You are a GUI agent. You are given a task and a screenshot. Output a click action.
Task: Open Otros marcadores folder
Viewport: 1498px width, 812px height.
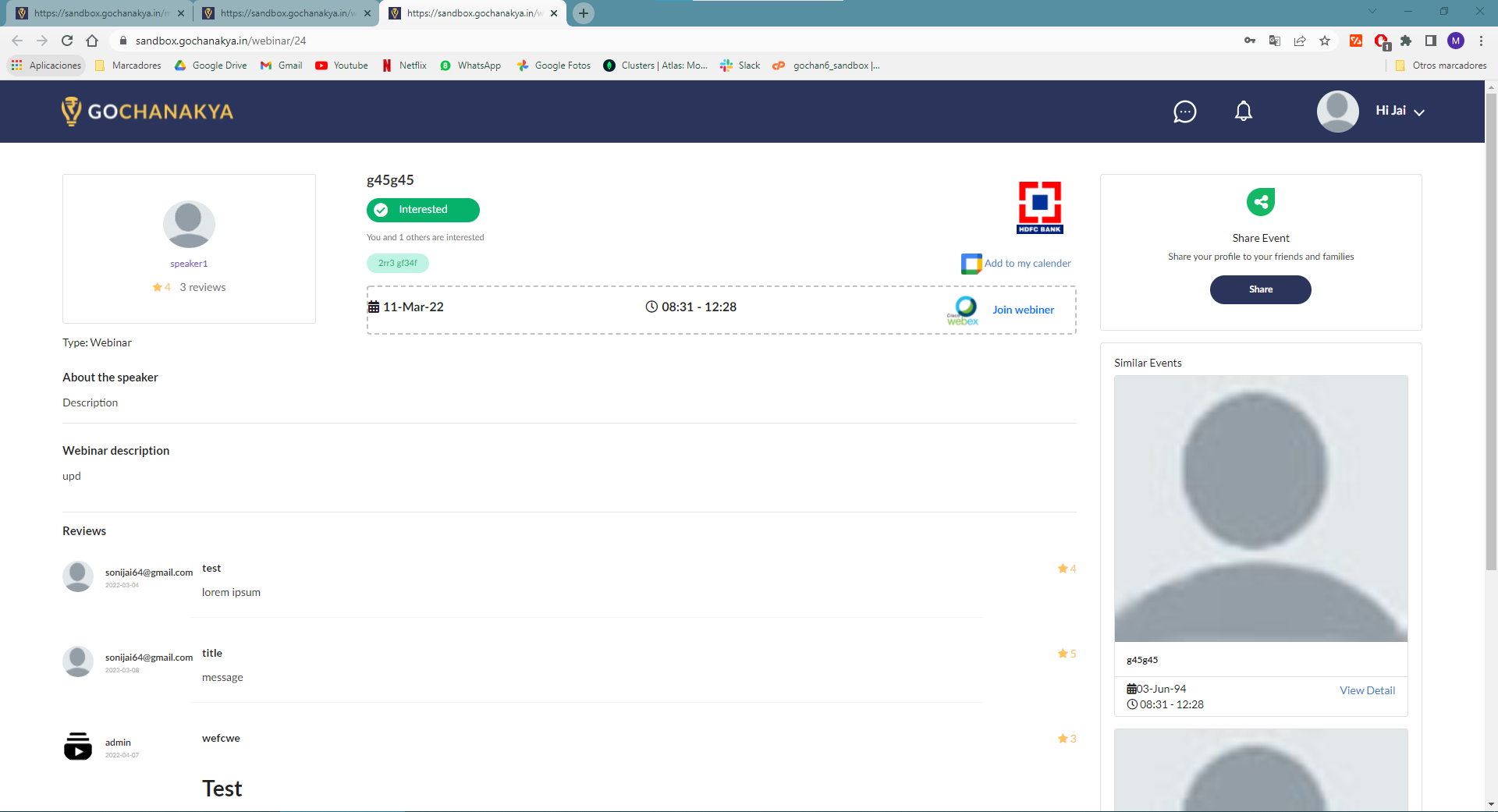click(x=1440, y=66)
